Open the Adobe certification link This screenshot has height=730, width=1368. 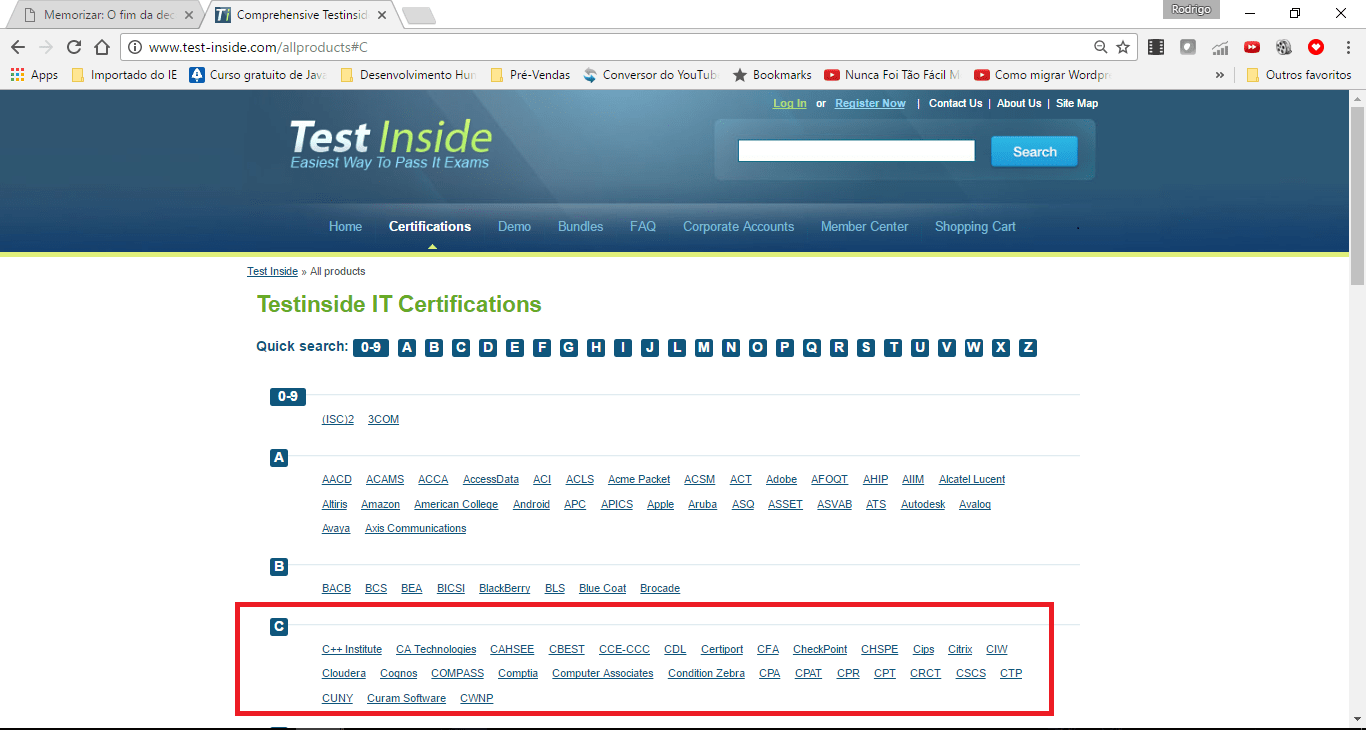[x=782, y=479]
